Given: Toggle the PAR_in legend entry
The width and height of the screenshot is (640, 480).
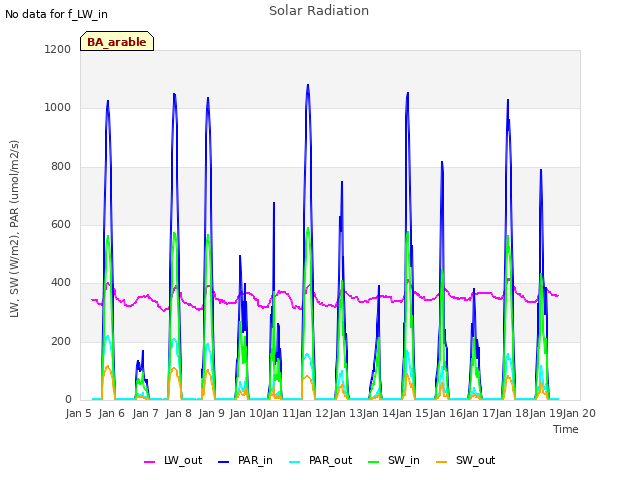Looking at the screenshot, I should [245, 461].
